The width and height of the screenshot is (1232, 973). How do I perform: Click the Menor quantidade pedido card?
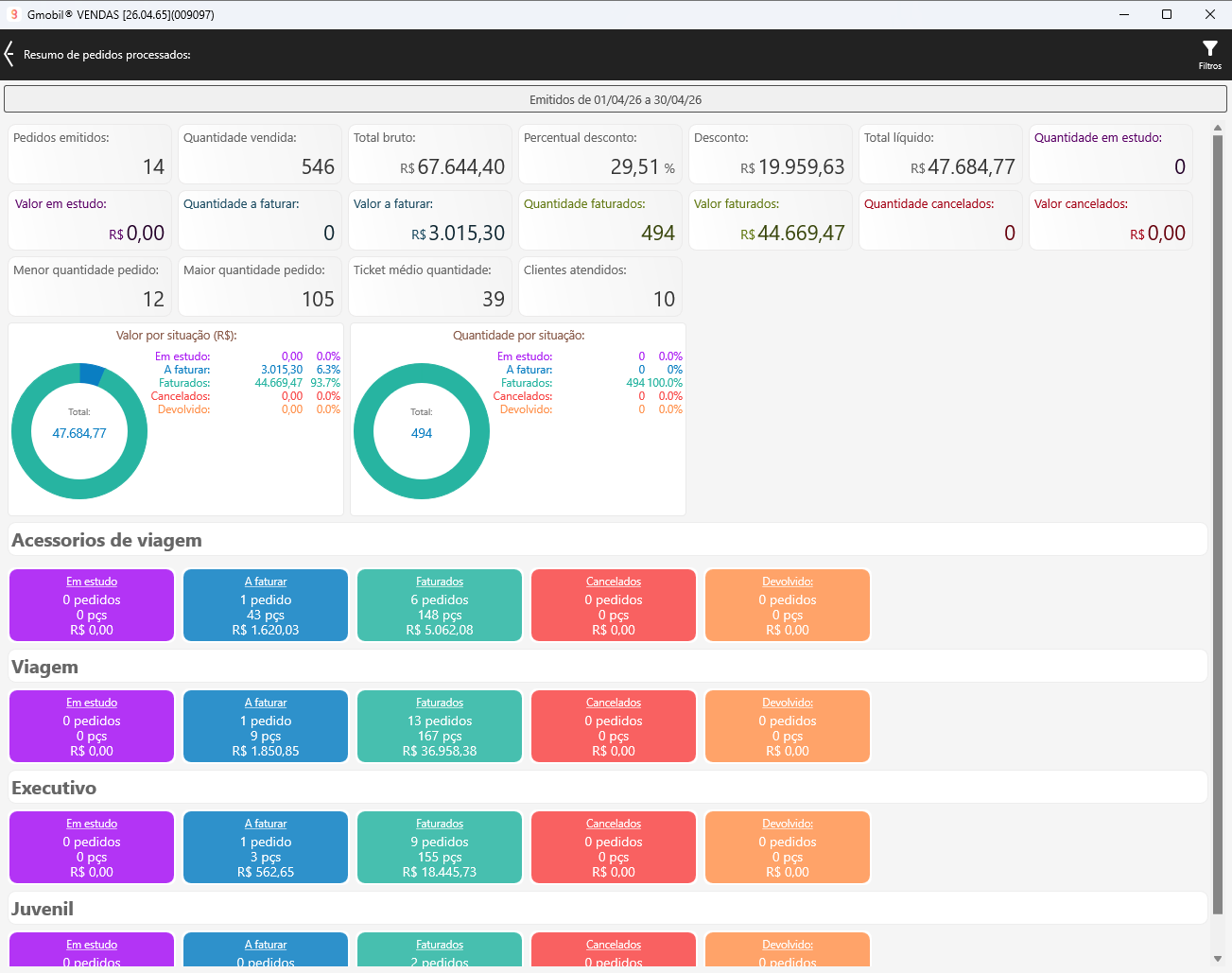pos(90,287)
